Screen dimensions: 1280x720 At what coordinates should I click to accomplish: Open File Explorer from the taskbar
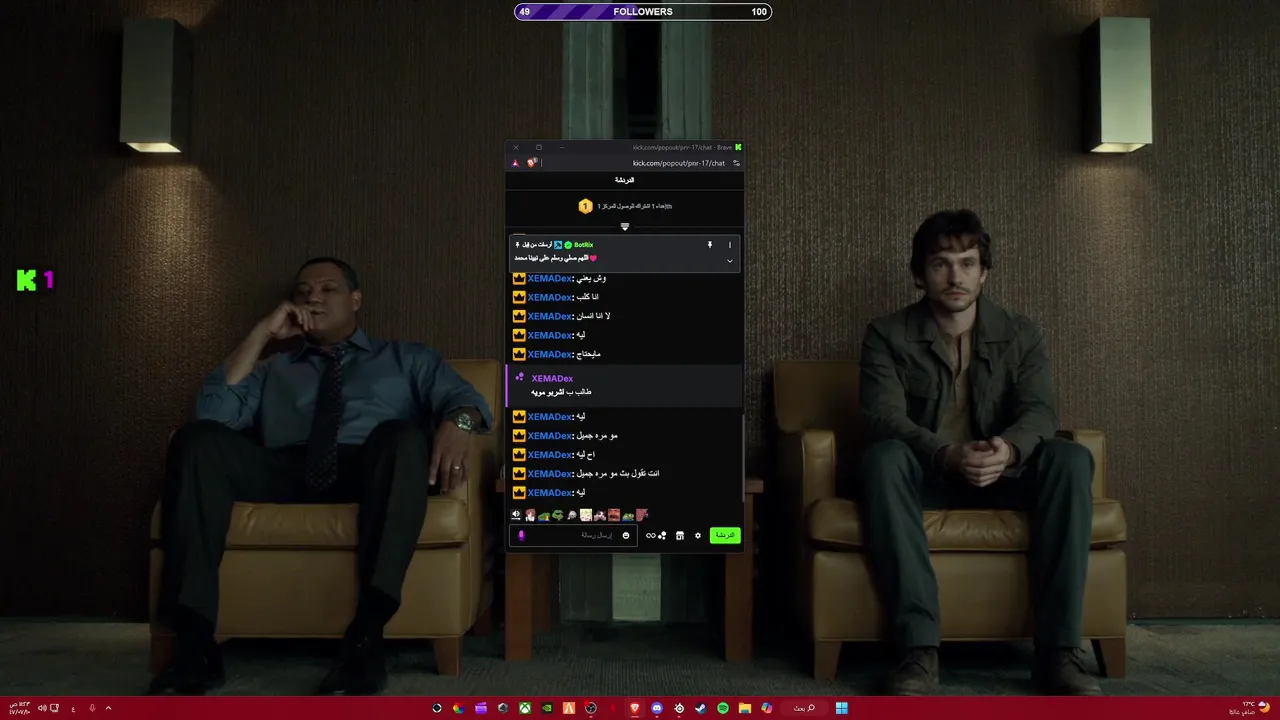pos(745,708)
